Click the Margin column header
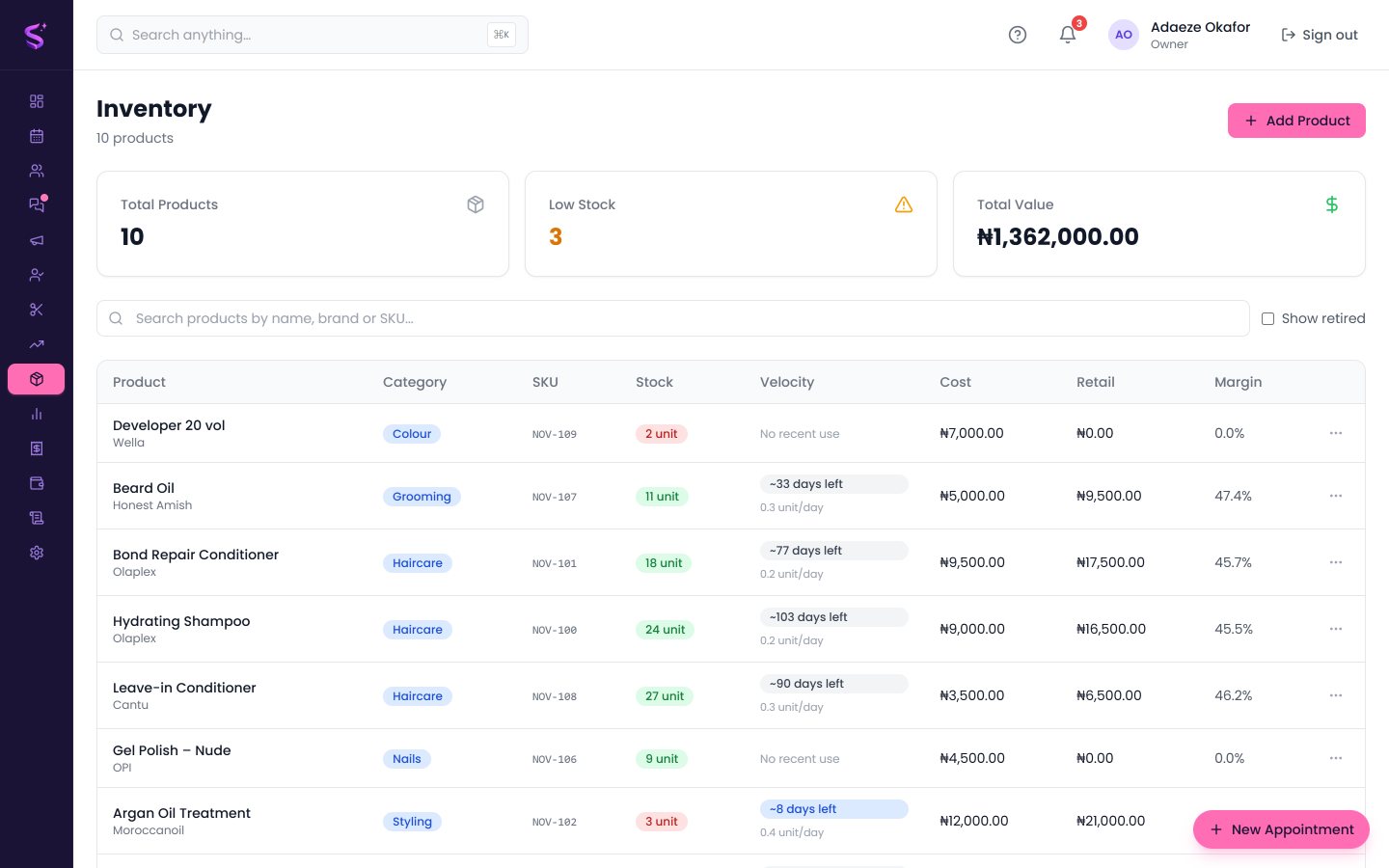 [x=1238, y=382]
